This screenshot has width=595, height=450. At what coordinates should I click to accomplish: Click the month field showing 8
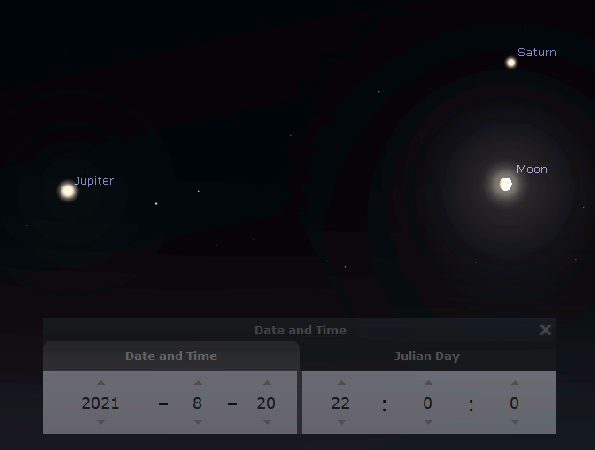pos(197,403)
